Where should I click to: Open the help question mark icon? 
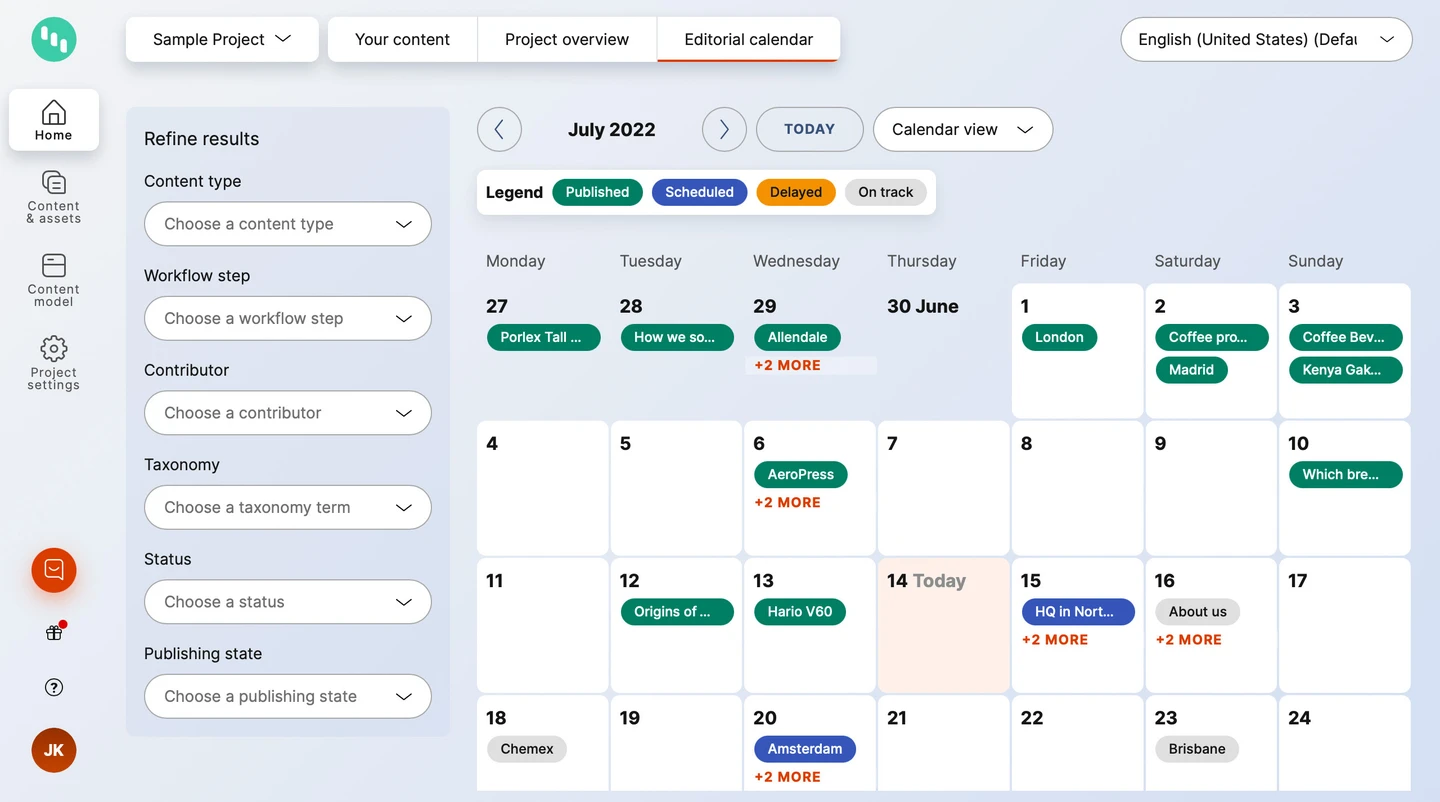point(54,687)
